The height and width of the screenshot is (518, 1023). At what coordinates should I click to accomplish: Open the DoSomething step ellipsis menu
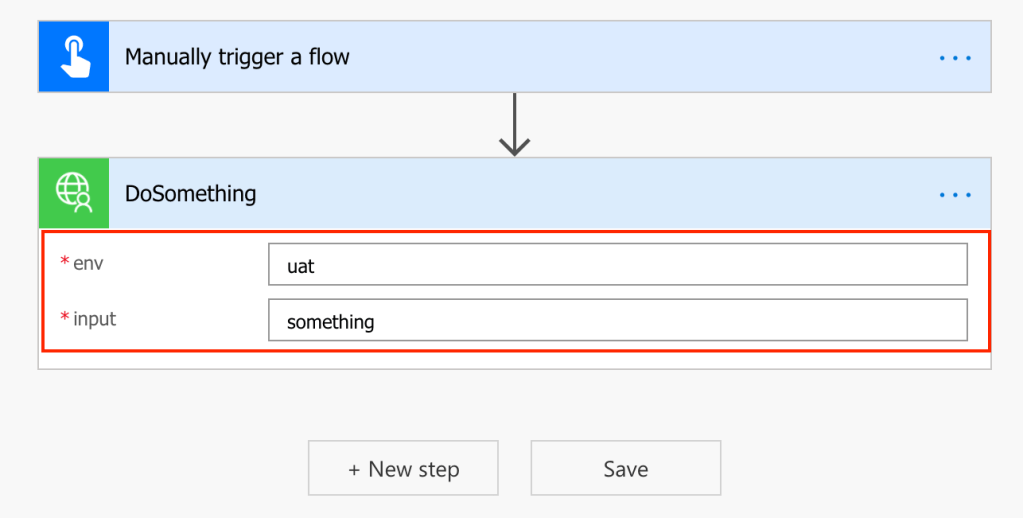pos(955,194)
